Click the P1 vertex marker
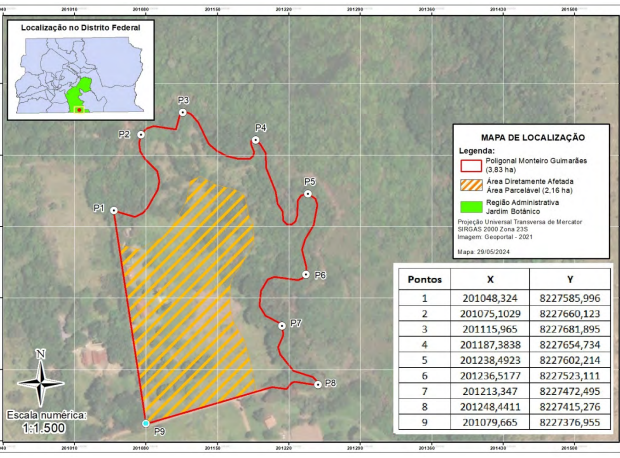Image resolution: width=620 pixels, height=458 pixels. pos(115,210)
